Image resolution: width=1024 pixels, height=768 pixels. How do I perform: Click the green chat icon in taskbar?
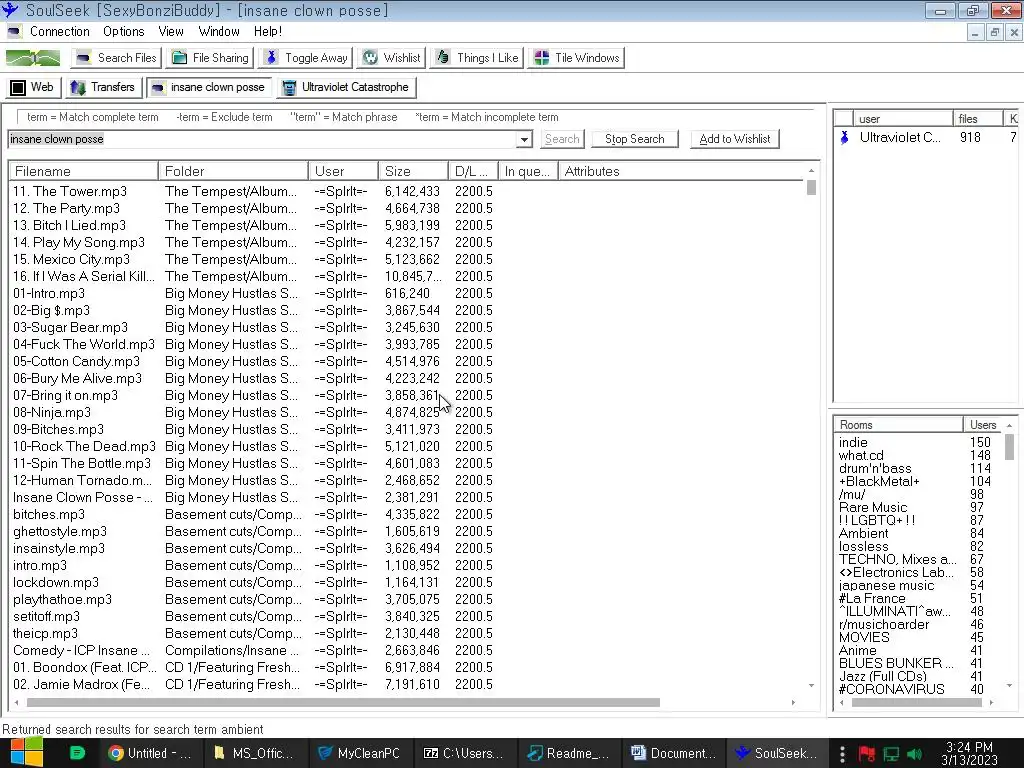pyautogui.click(x=77, y=753)
